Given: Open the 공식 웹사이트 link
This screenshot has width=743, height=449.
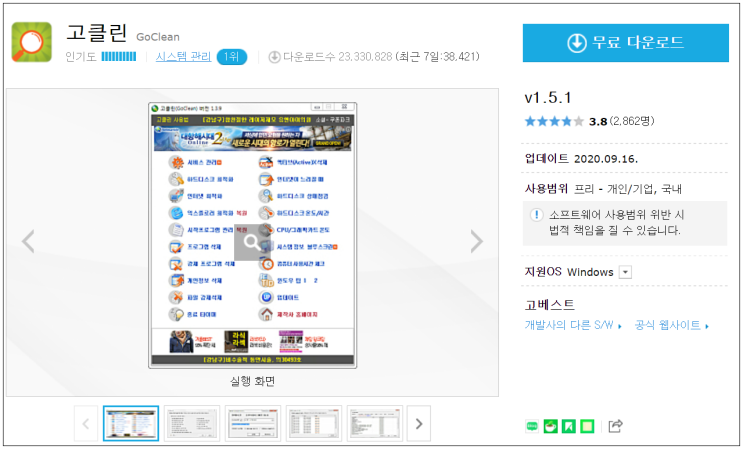Looking at the screenshot, I should [671, 325].
